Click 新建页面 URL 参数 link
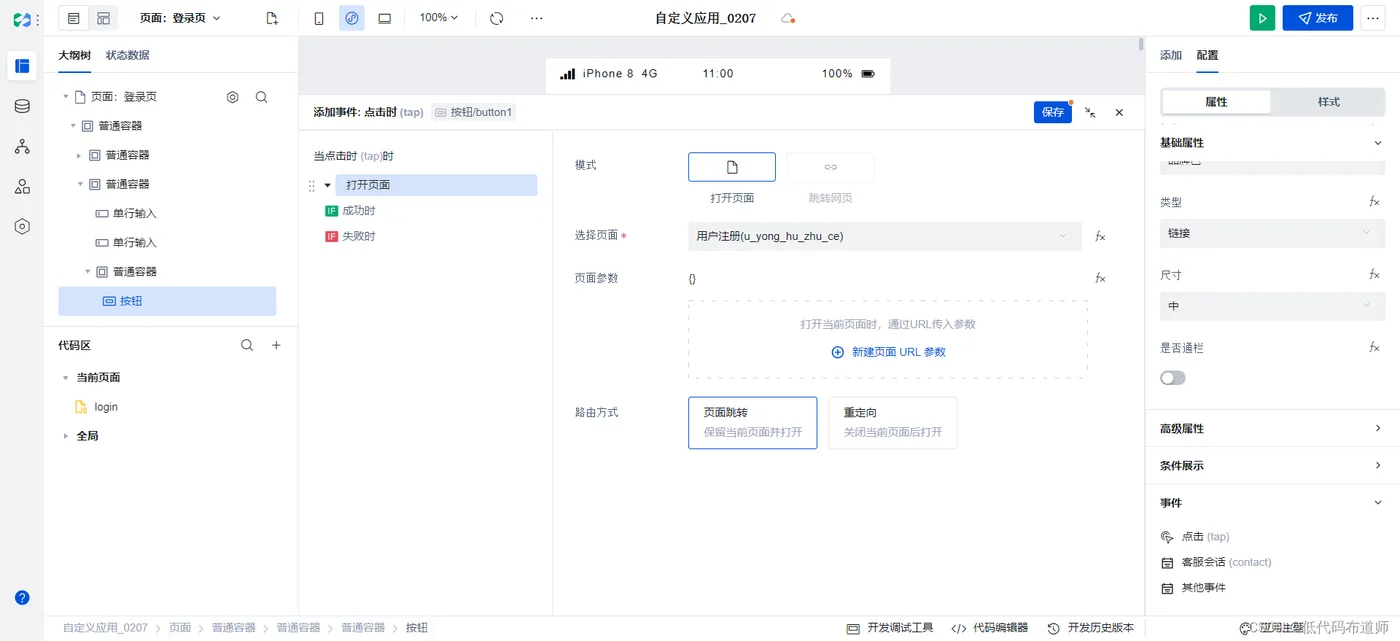 [x=889, y=352]
